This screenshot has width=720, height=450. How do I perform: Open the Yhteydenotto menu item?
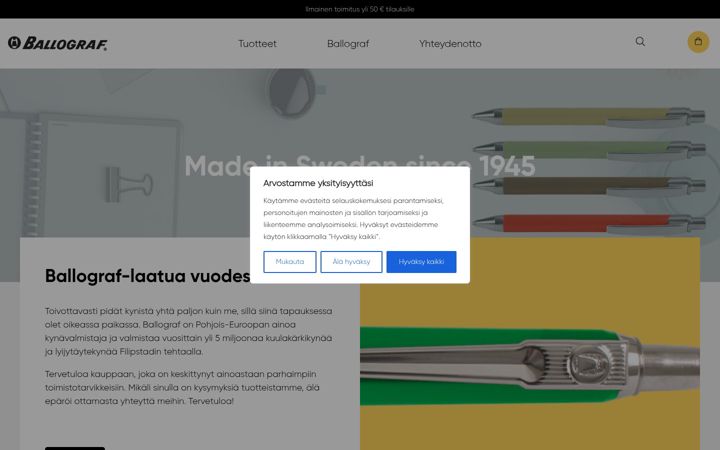coord(450,44)
